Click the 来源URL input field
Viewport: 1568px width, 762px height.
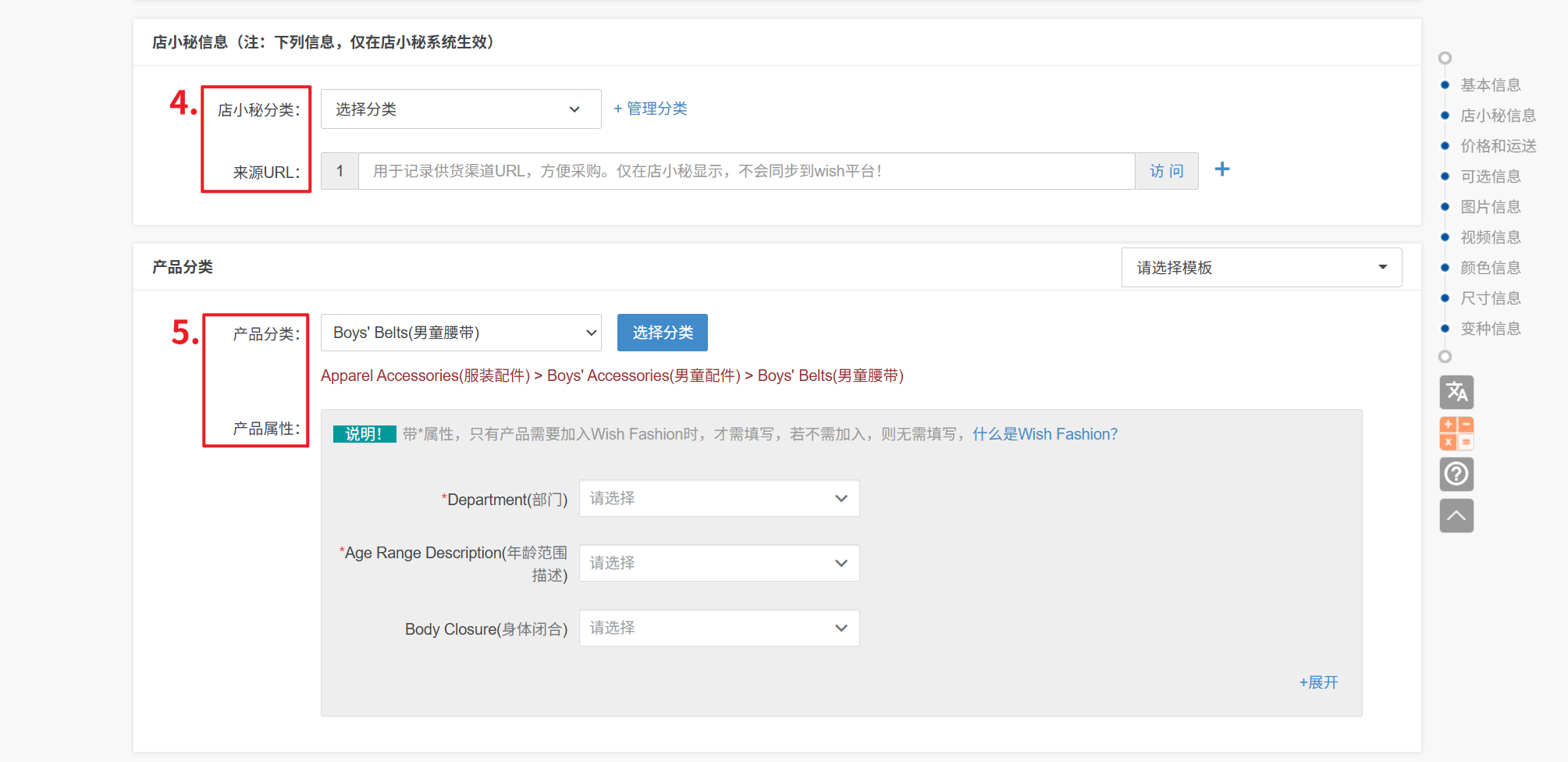click(745, 171)
